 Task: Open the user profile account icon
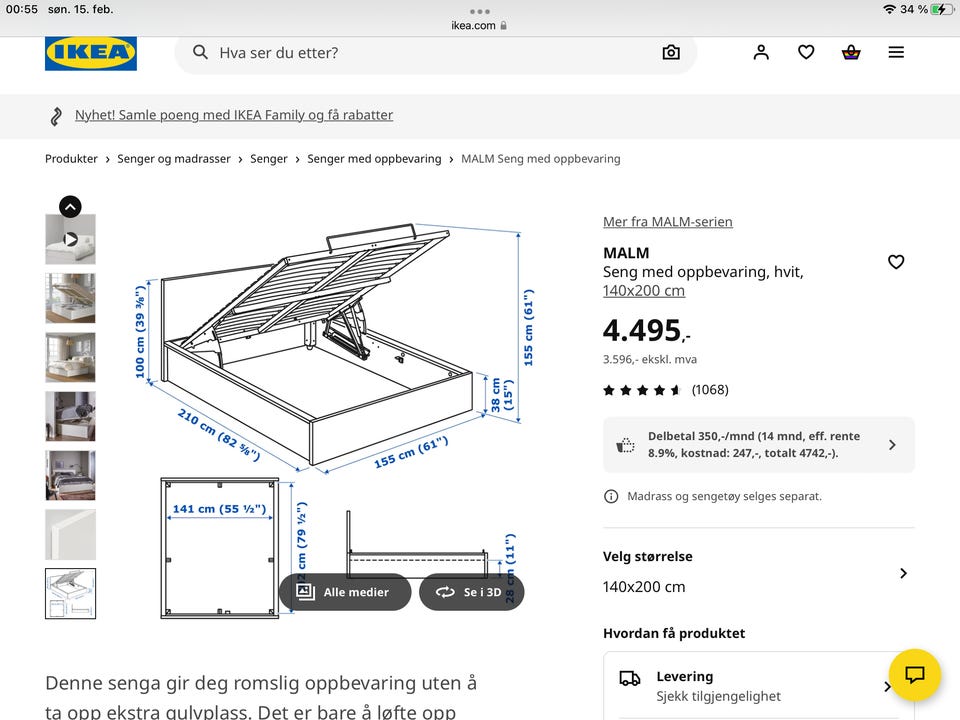pos(761,53)
